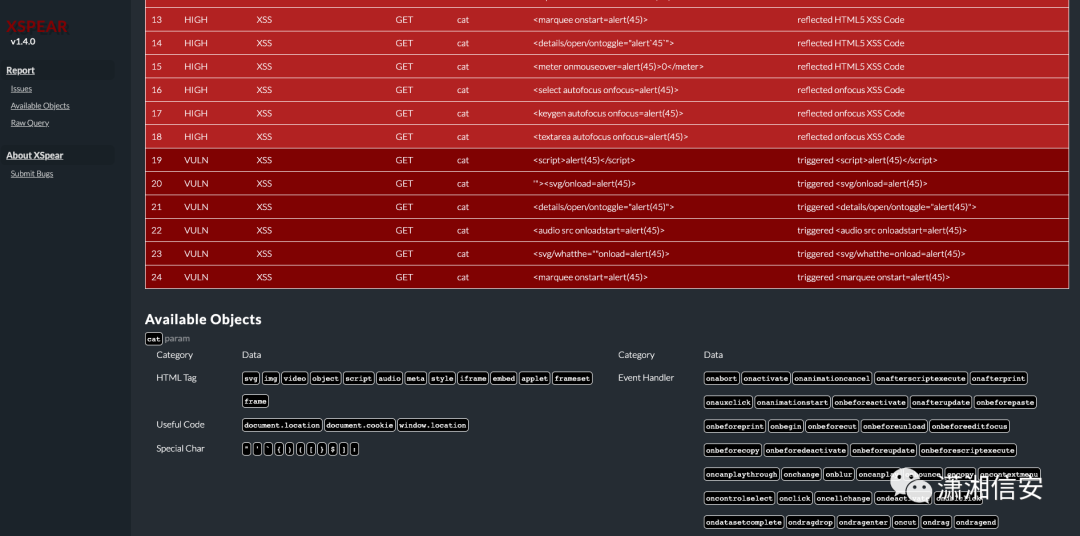Select <script>alert(45)</script> payload in row 19
Image resolution: width=1080 pixels, height=536 pixels.
[584, 160]
